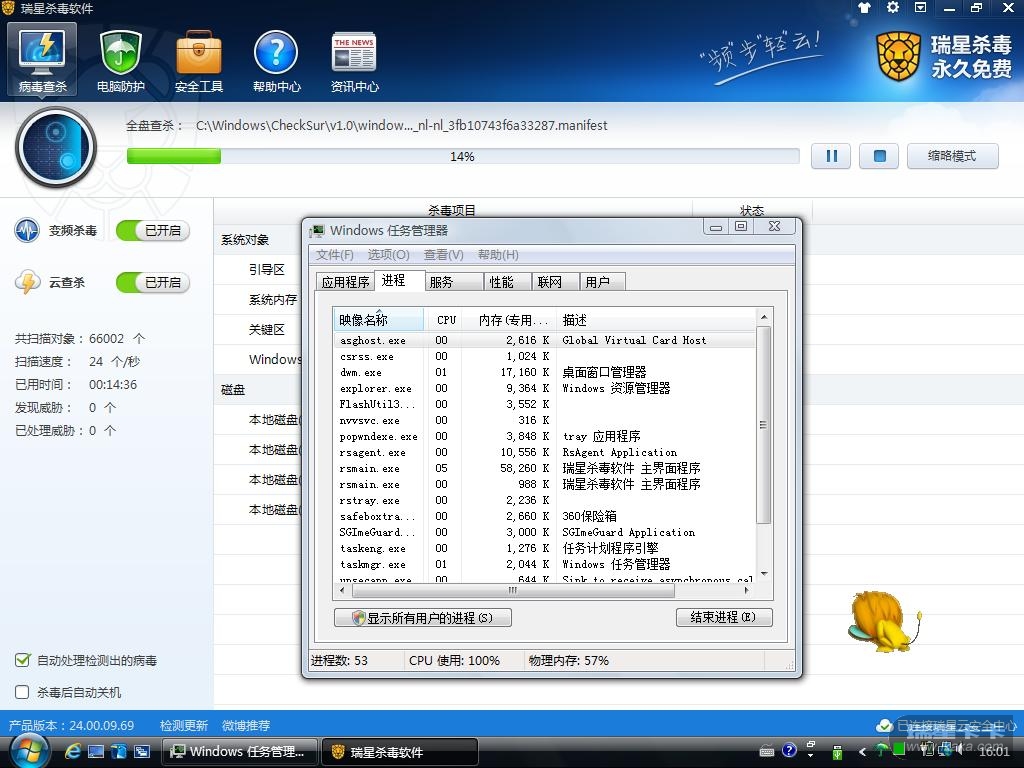Select rsagent.exe process row
This screenshot has height=768, width=1024.
pos(545,453)
